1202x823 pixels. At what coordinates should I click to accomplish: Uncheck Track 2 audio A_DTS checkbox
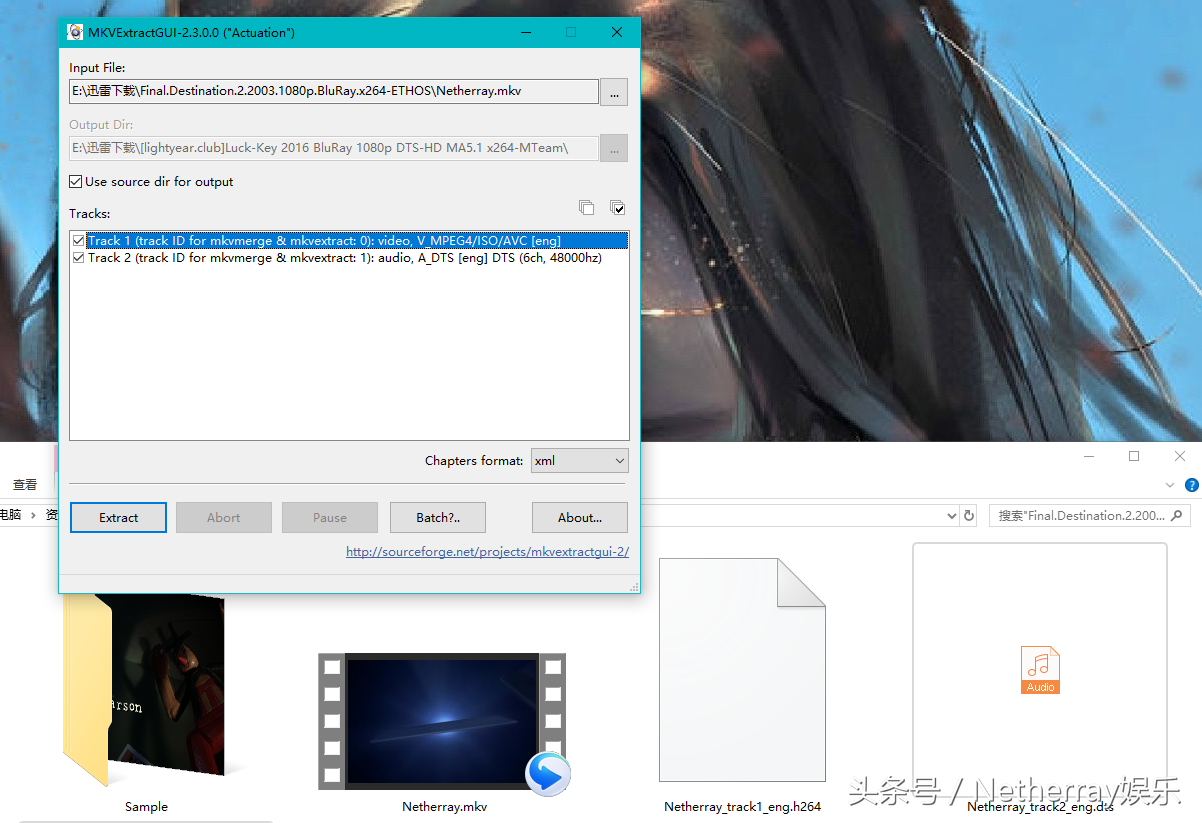click(78, 258)
